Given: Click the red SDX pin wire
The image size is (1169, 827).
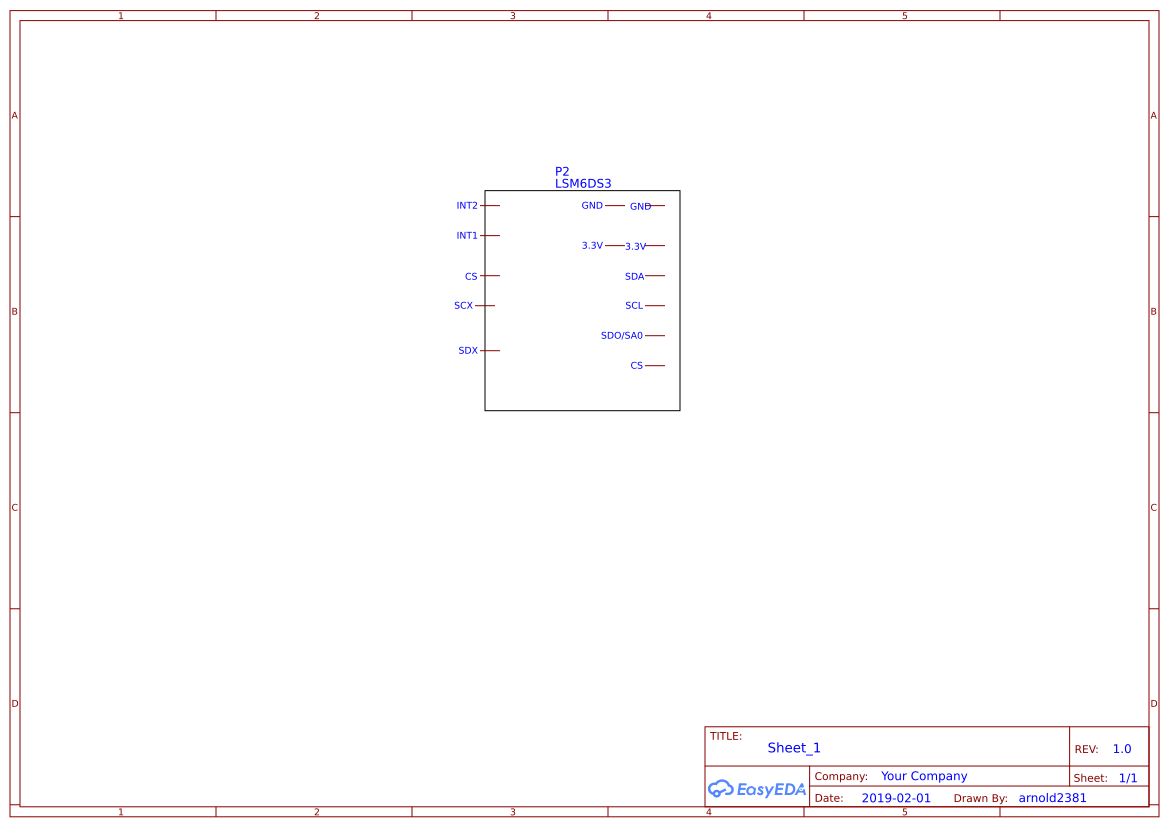Looking at the screenshot, I should pos(492,350).
